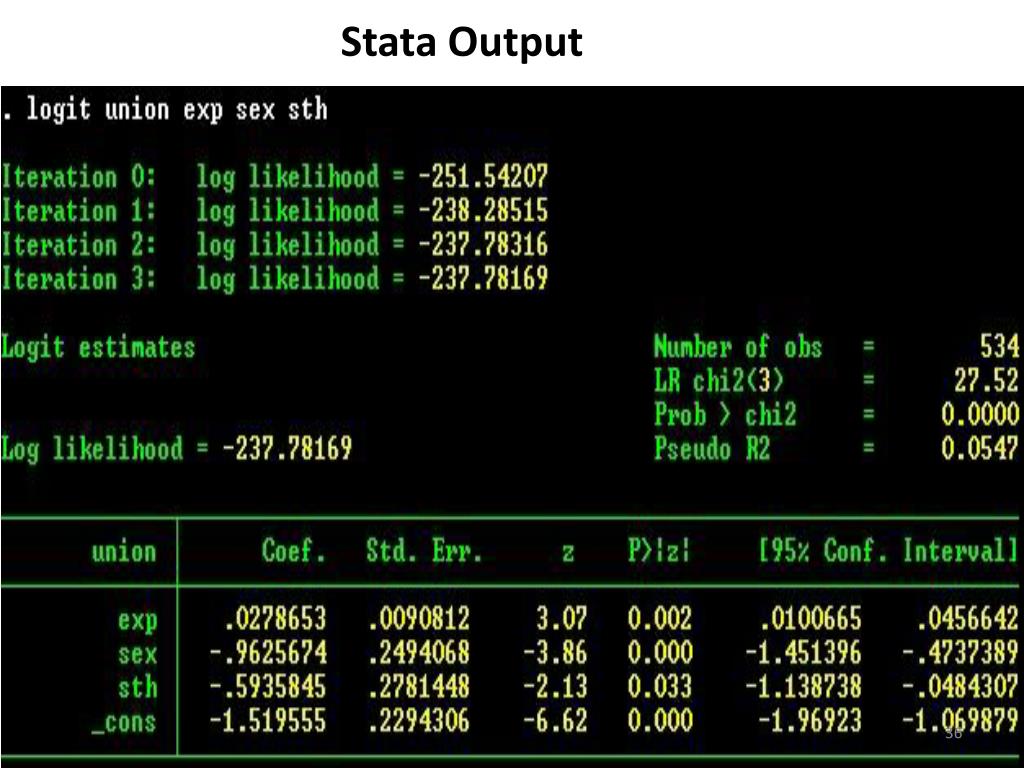Screen dimensions: 1024x768
Task: Click the Prob > chi2 value 0.0000
Action: click(980, 414)
